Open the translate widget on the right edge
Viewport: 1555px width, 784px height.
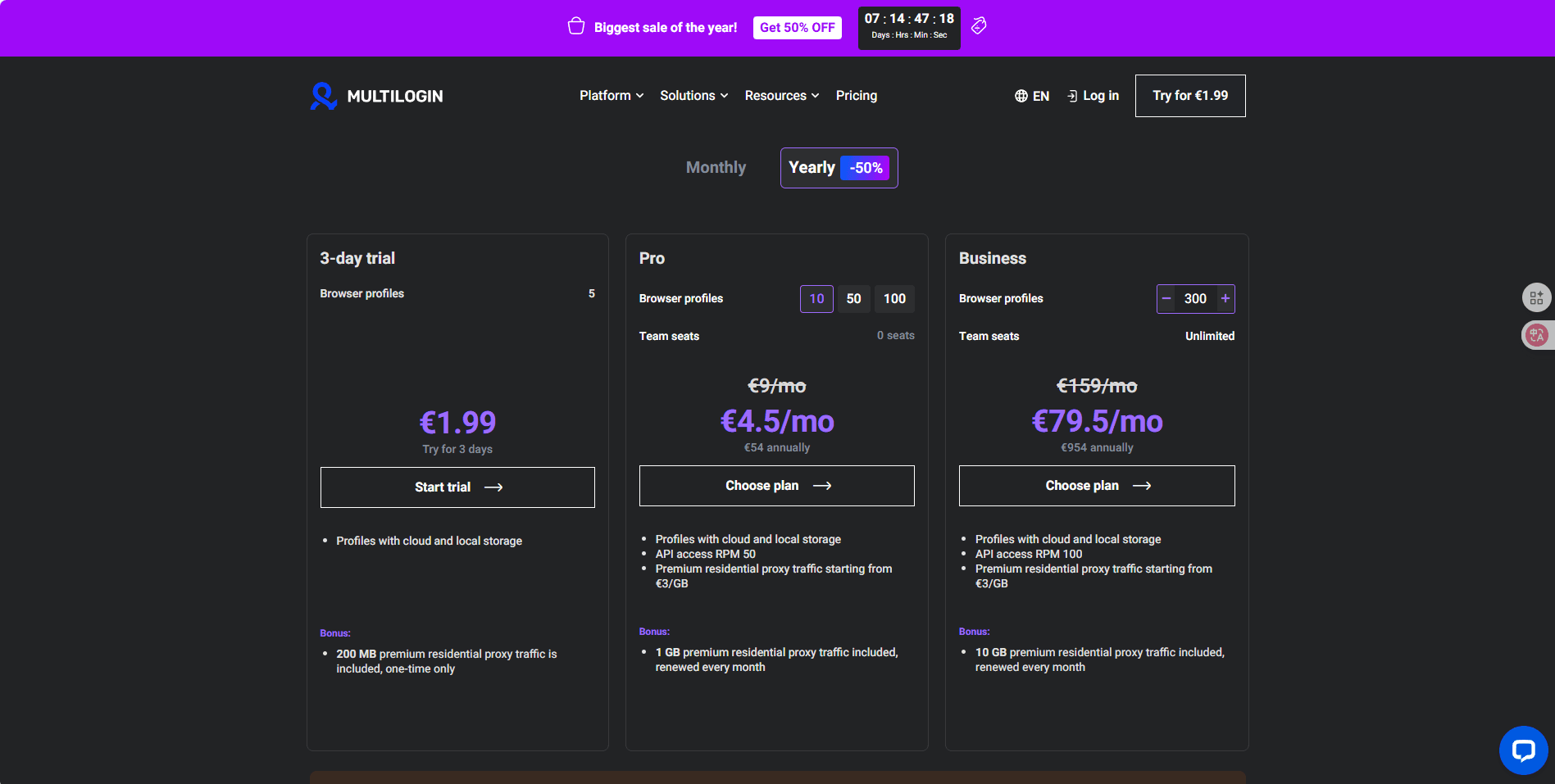1536,335
